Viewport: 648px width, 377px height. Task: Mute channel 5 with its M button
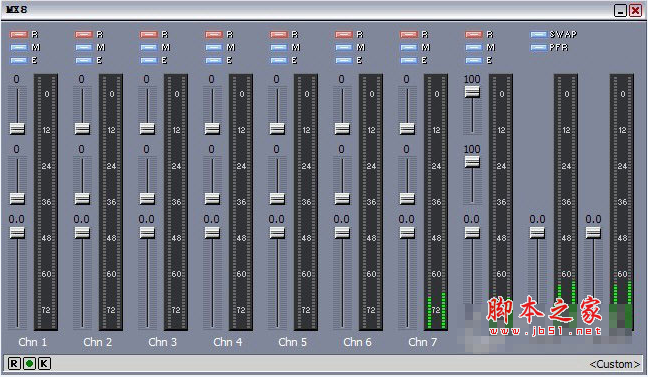coord(279,48)
